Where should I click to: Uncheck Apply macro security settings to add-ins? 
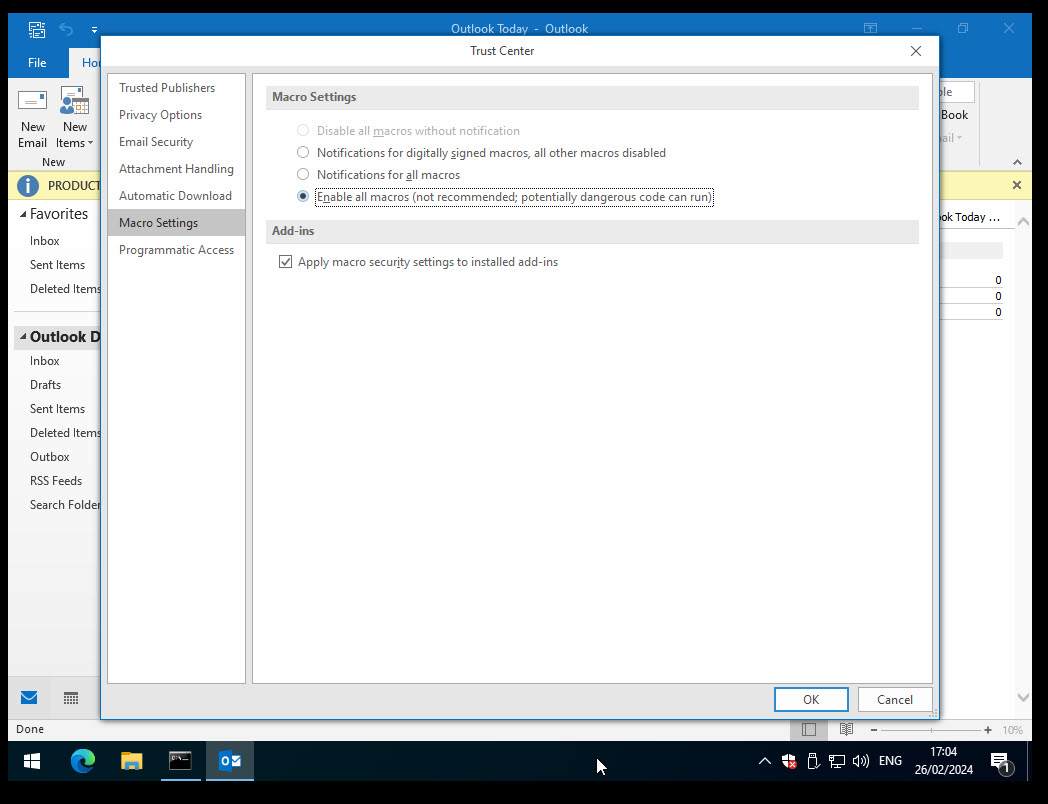286,262
